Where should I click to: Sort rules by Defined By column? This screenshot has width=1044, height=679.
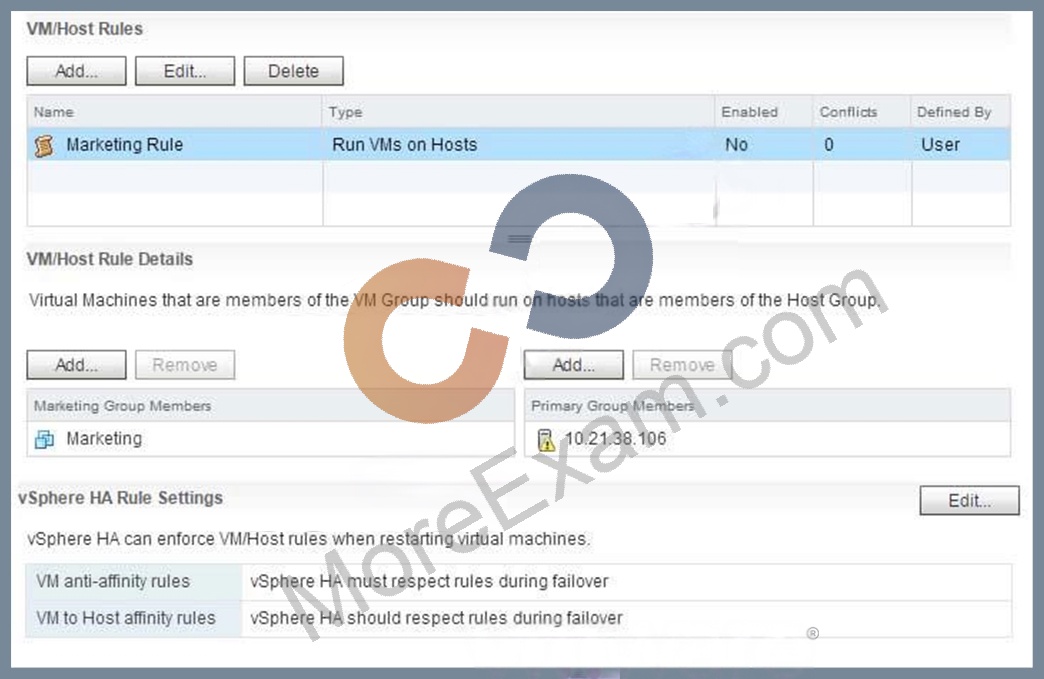point(961,112)
